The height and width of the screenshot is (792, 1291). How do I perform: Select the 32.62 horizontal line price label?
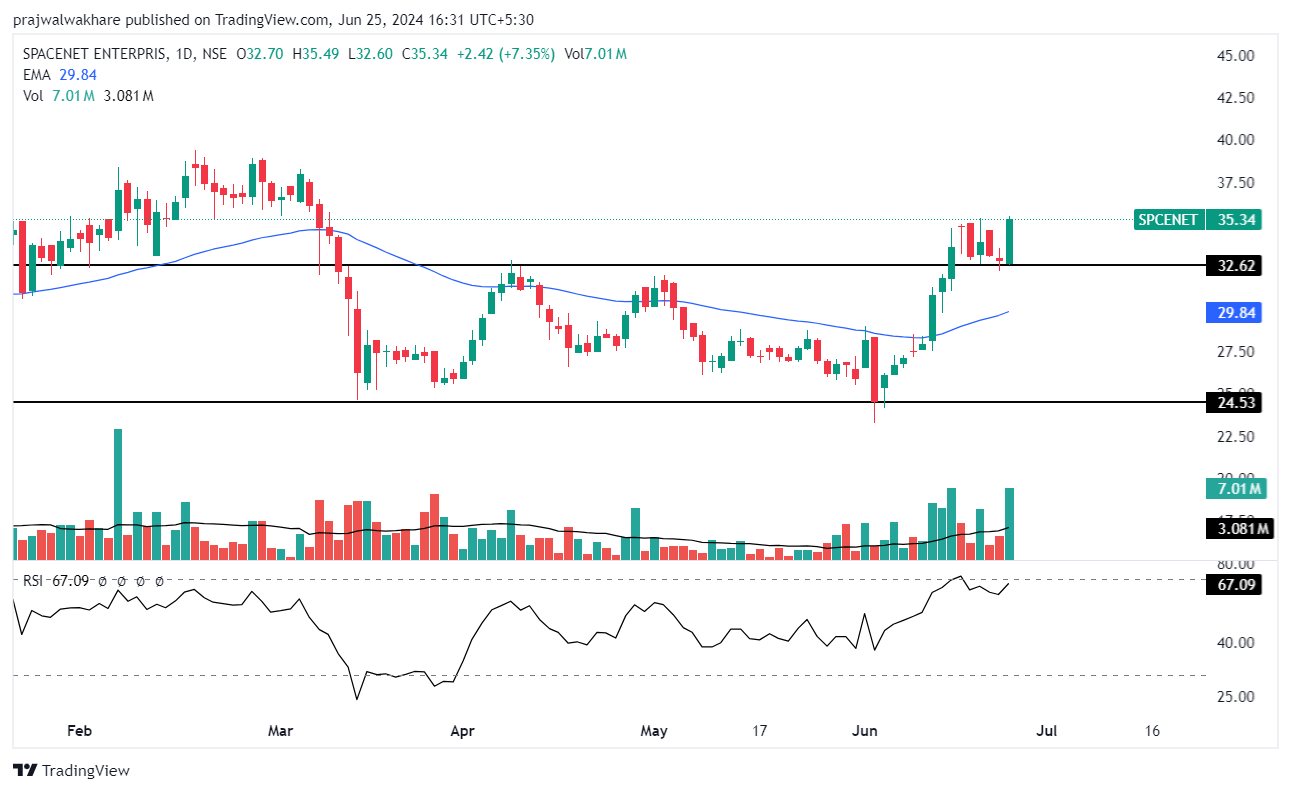tap(1236, 265)
